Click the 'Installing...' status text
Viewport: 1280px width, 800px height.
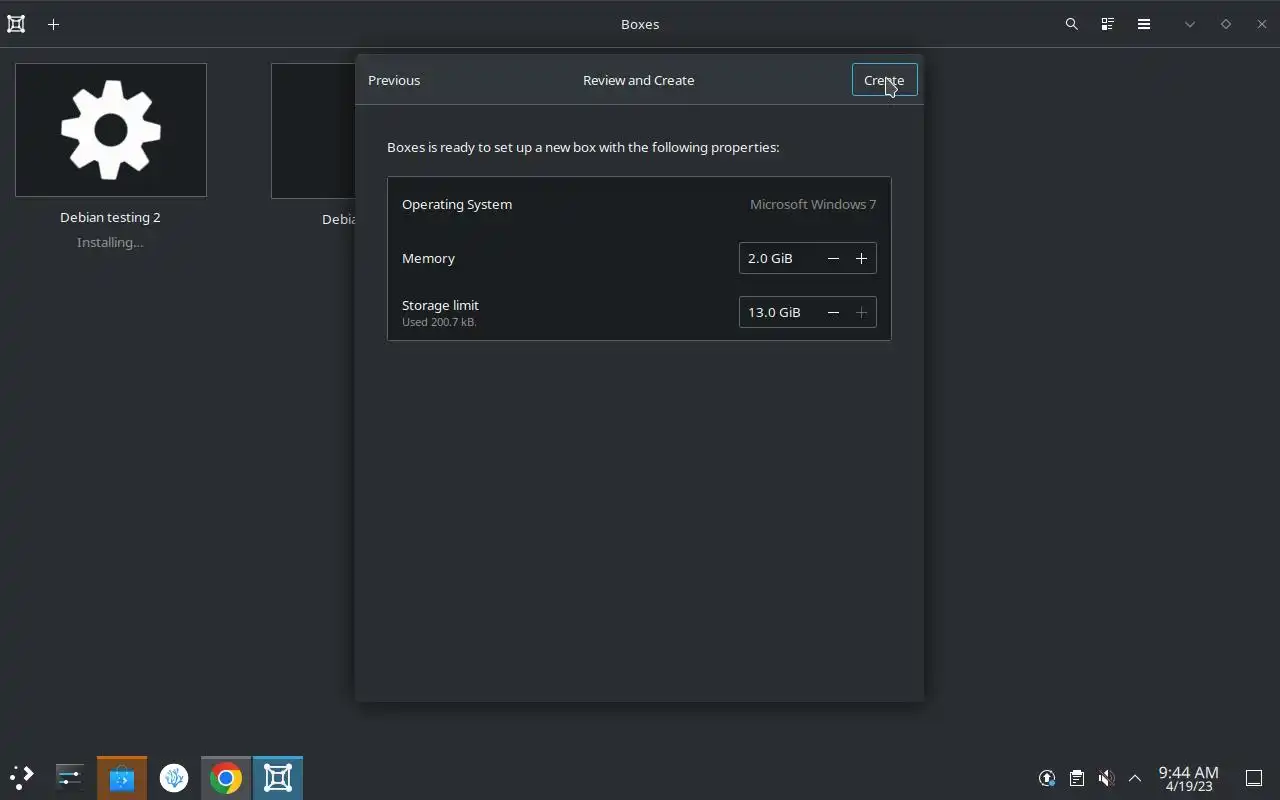(110, 242)
